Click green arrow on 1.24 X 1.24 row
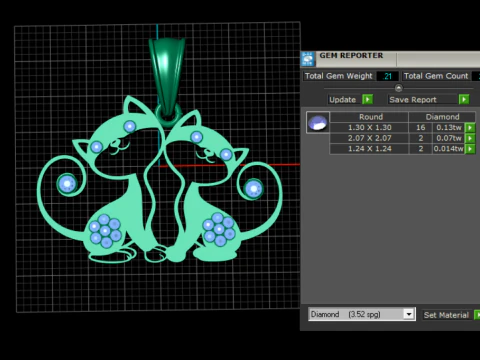Screen dimensions: 480x360 470,149
